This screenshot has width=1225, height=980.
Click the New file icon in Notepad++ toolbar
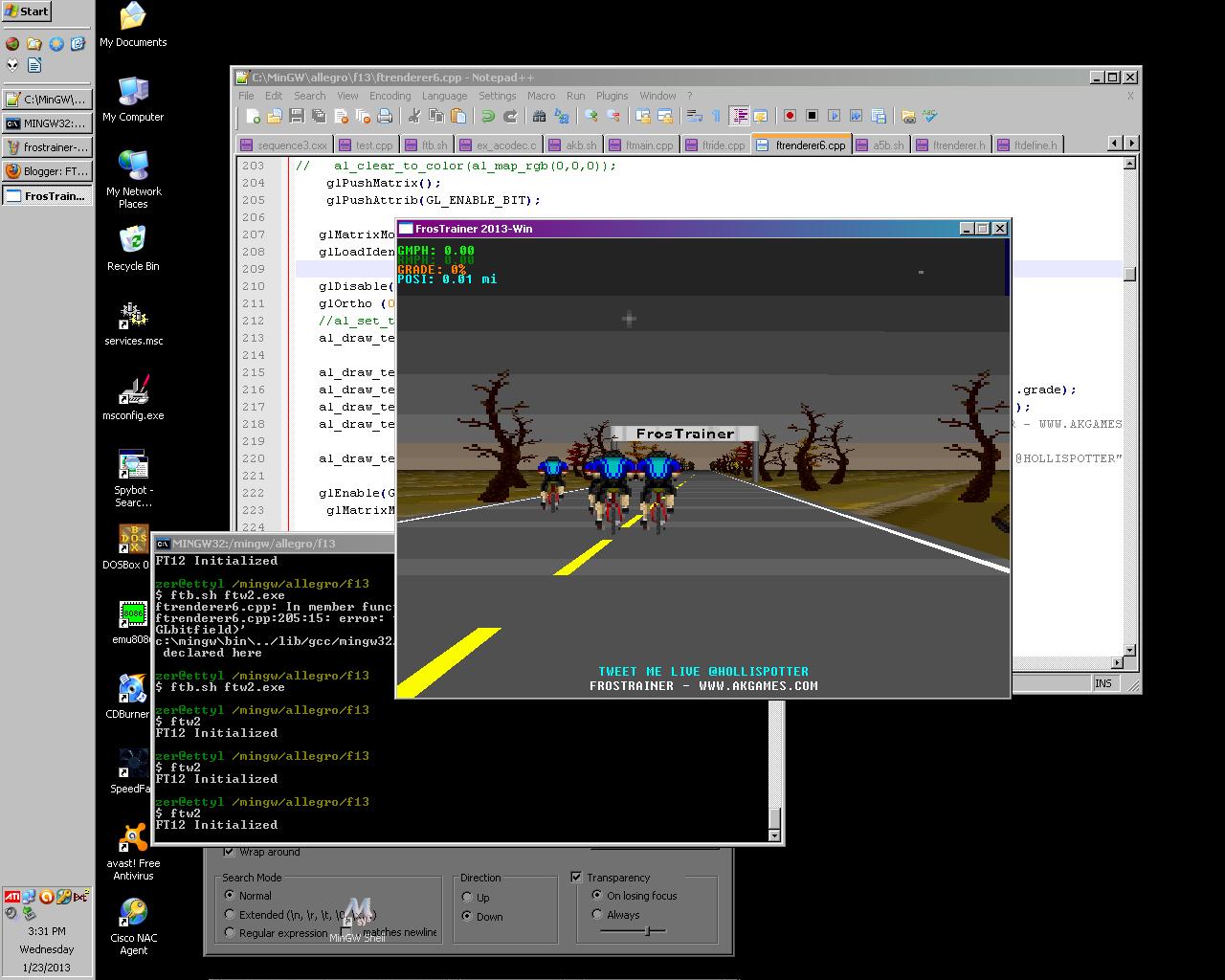coord(253,116)
